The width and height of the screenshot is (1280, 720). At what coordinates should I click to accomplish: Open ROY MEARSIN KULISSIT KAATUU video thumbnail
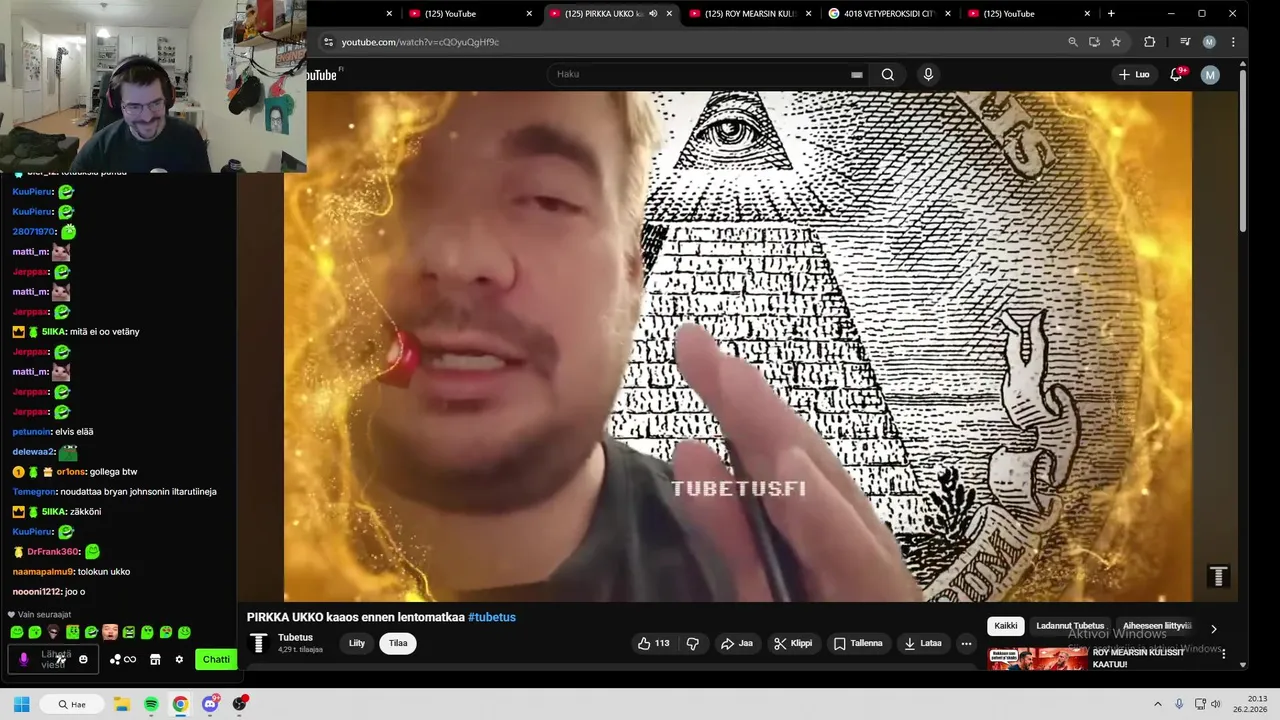[1037, 658]
